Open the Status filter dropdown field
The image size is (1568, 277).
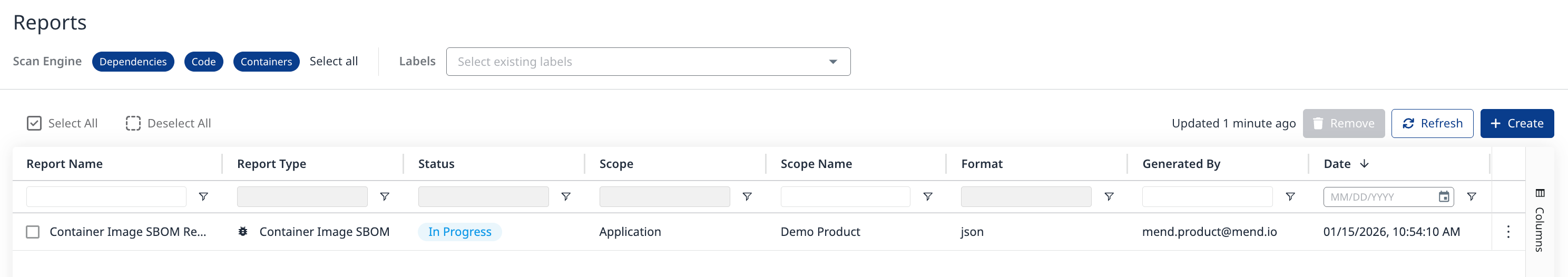483,196
